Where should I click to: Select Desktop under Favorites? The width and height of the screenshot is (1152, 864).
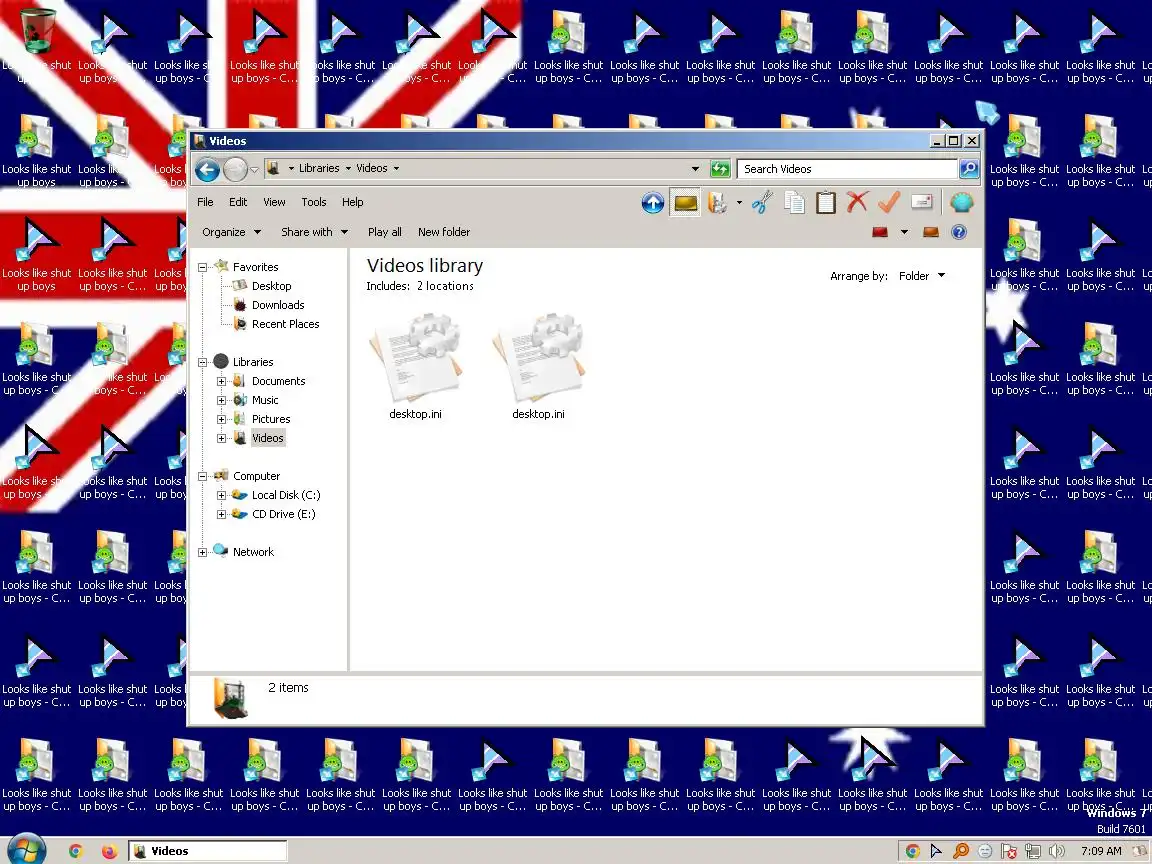pyautogui.click(x=271, y=286)
